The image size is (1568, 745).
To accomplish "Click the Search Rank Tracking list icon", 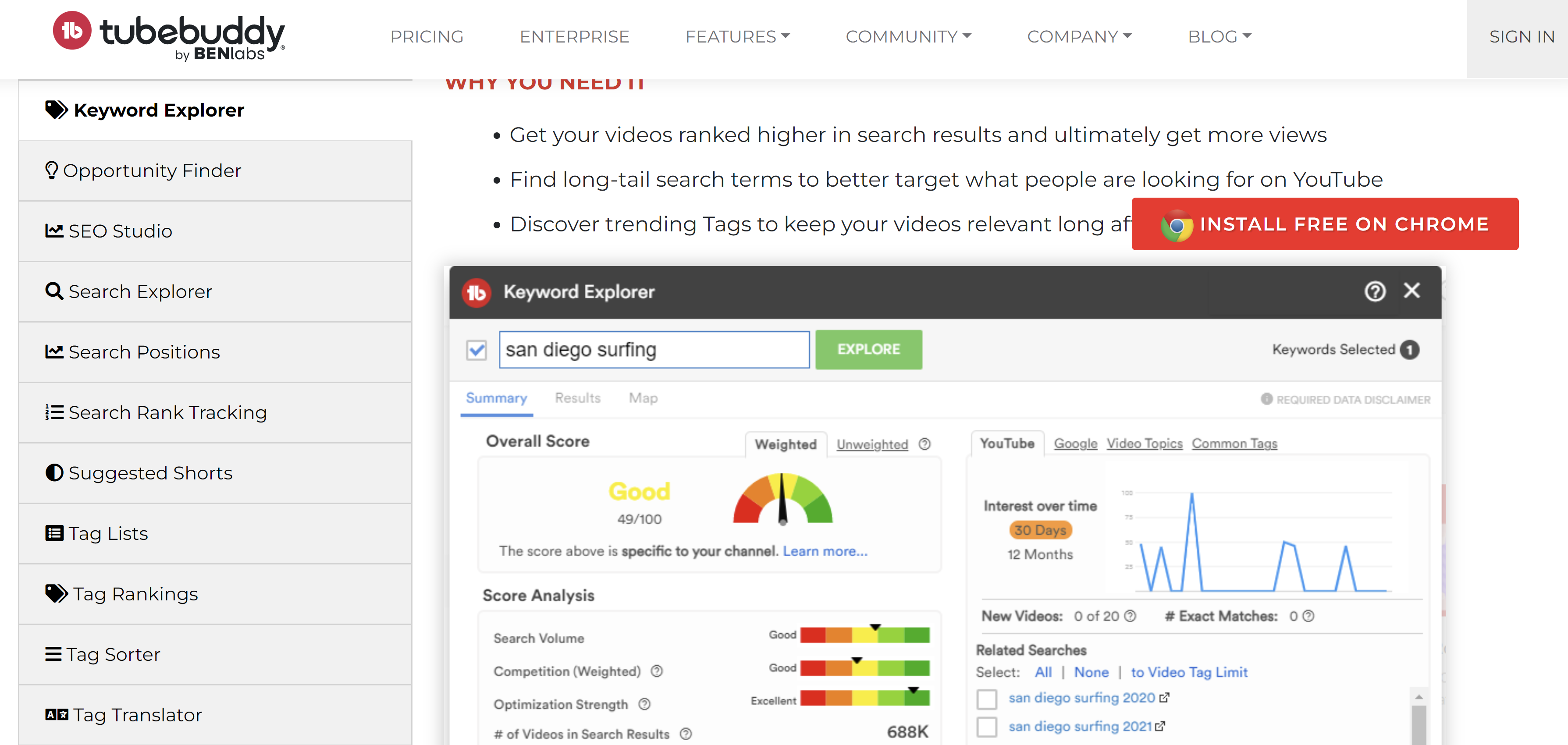I will click(x=54, y=413).
